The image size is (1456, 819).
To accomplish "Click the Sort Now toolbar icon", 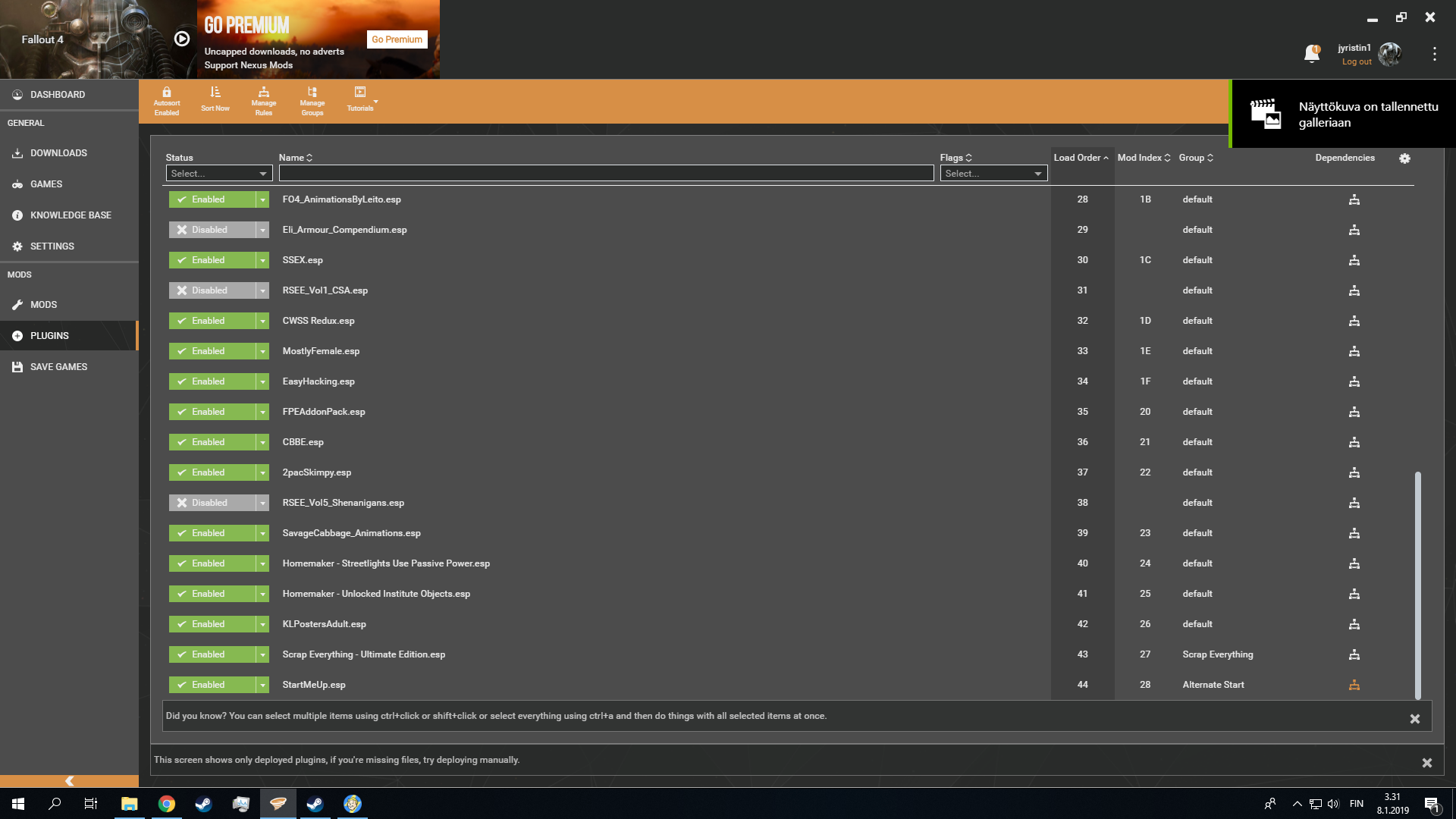I will click(215, 99).
